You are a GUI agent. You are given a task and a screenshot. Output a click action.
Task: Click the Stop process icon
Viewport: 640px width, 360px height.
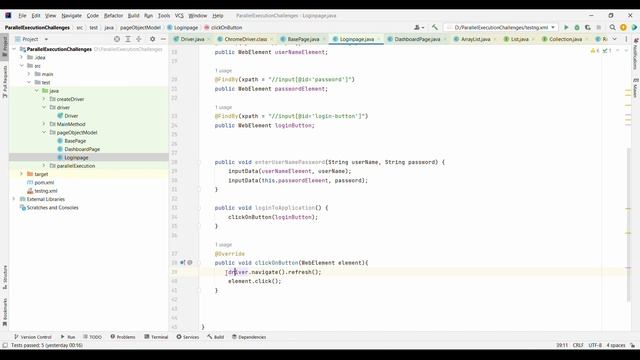[x=599, y=27]
